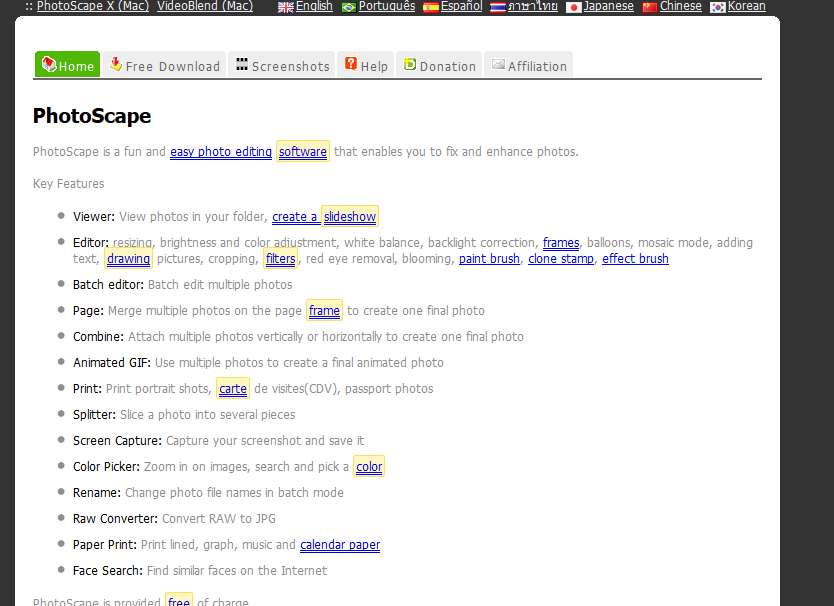Click the 'Screen Capture:' feature label
This screenshot has width=834, height=606.
[x=117, y=441]
